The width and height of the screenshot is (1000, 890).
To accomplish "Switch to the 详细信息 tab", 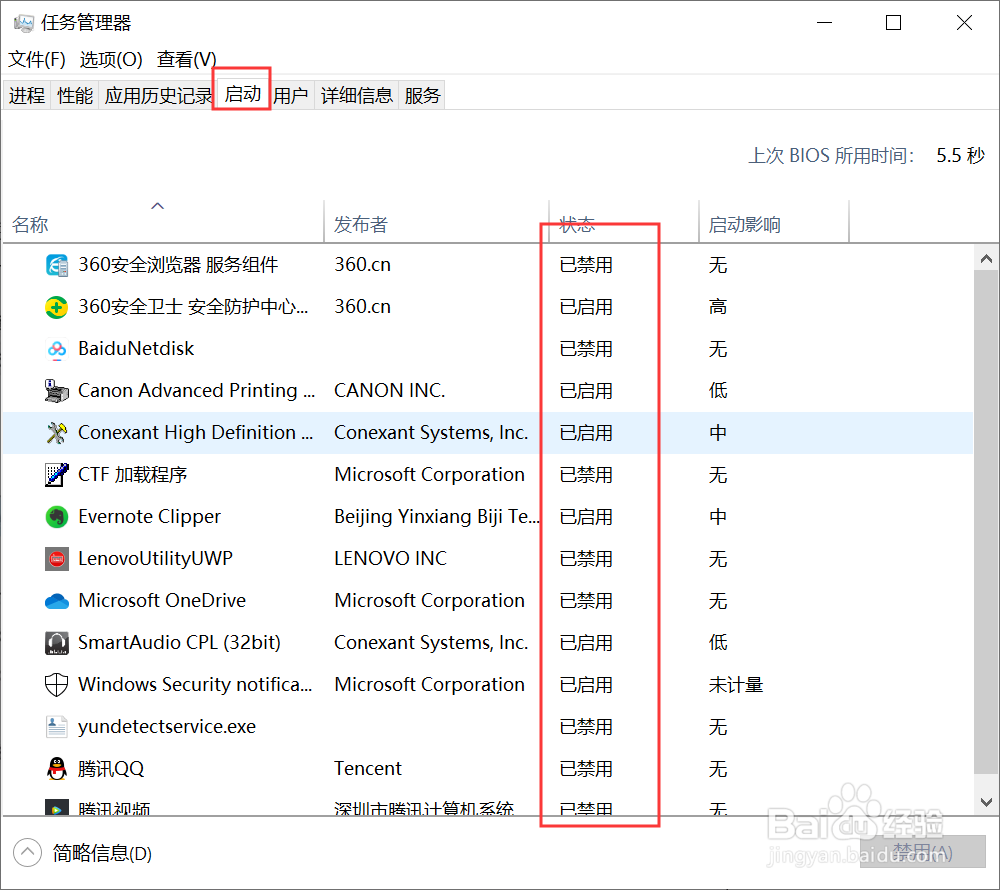I will [357, 96].
